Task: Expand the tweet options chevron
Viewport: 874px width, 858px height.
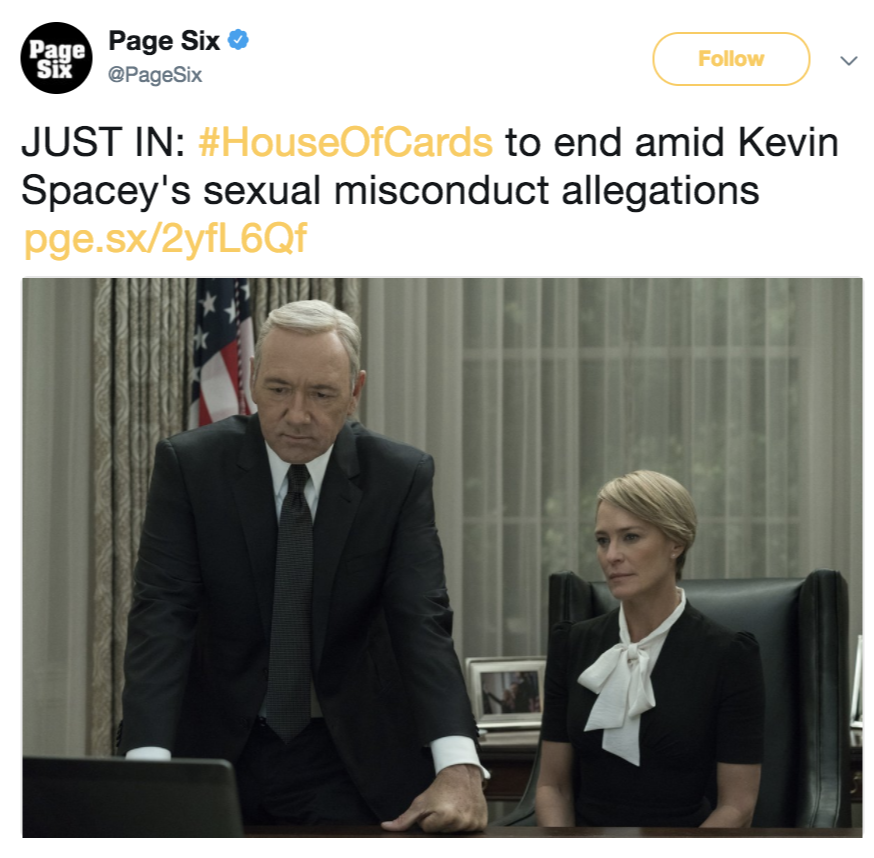Action: 848,60
